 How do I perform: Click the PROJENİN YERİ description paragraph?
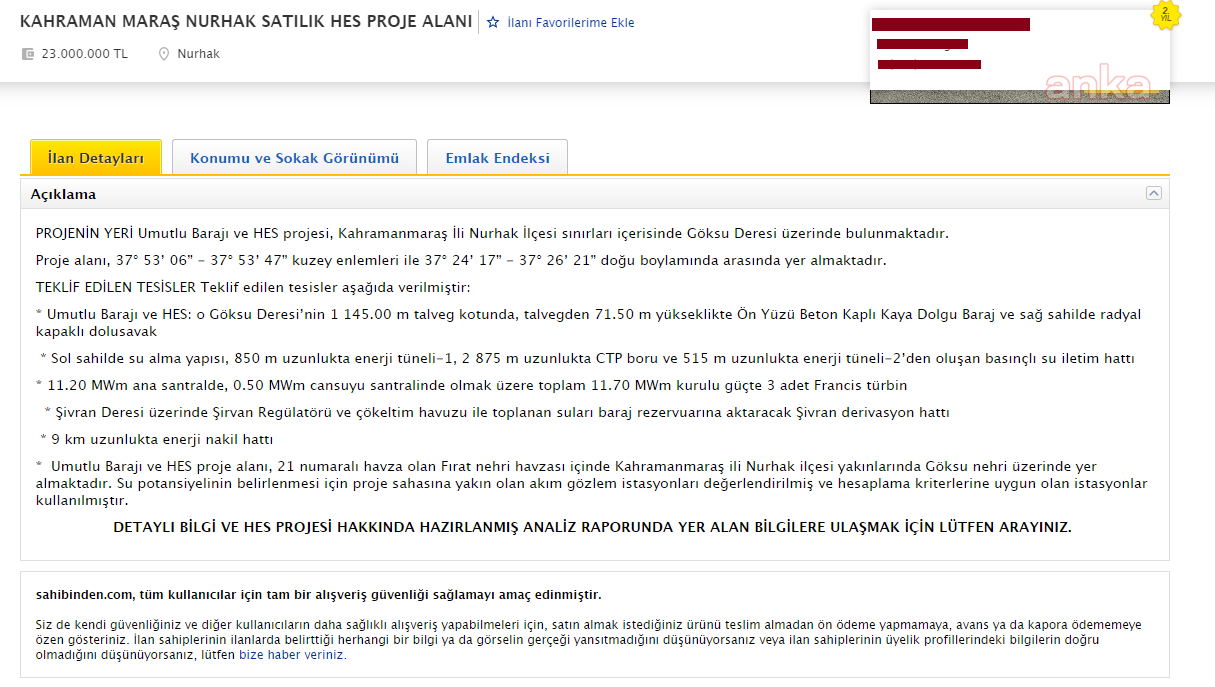(491, 233)
